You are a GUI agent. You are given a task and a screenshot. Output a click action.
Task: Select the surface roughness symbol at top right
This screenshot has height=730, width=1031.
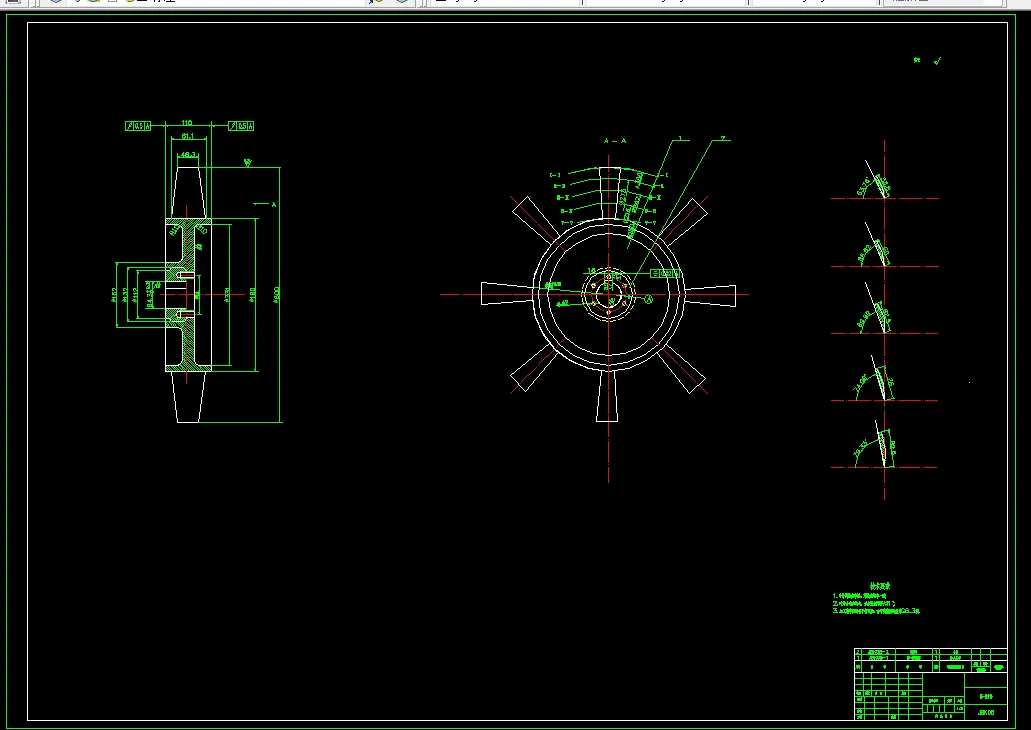[x=937, y=61]
